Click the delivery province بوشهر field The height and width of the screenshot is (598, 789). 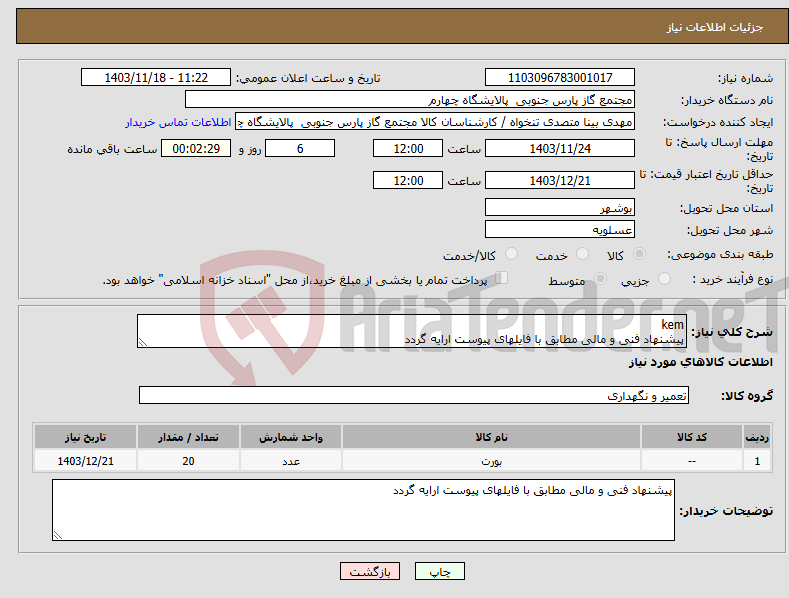pos(560,207)
